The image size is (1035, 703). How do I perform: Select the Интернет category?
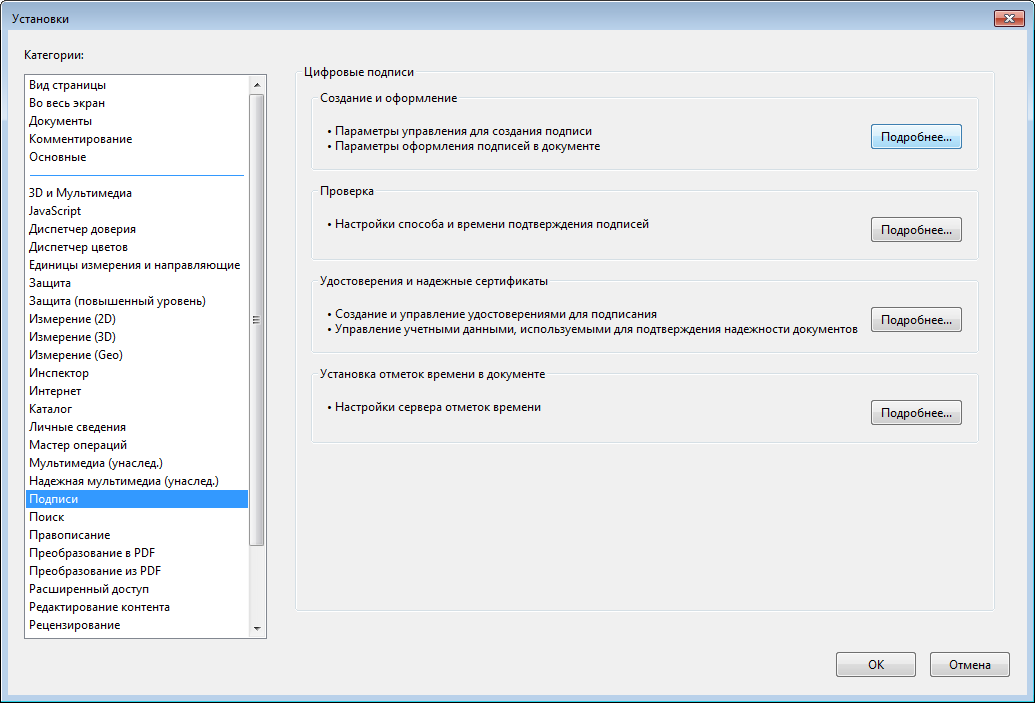click(x=56, y=391)
